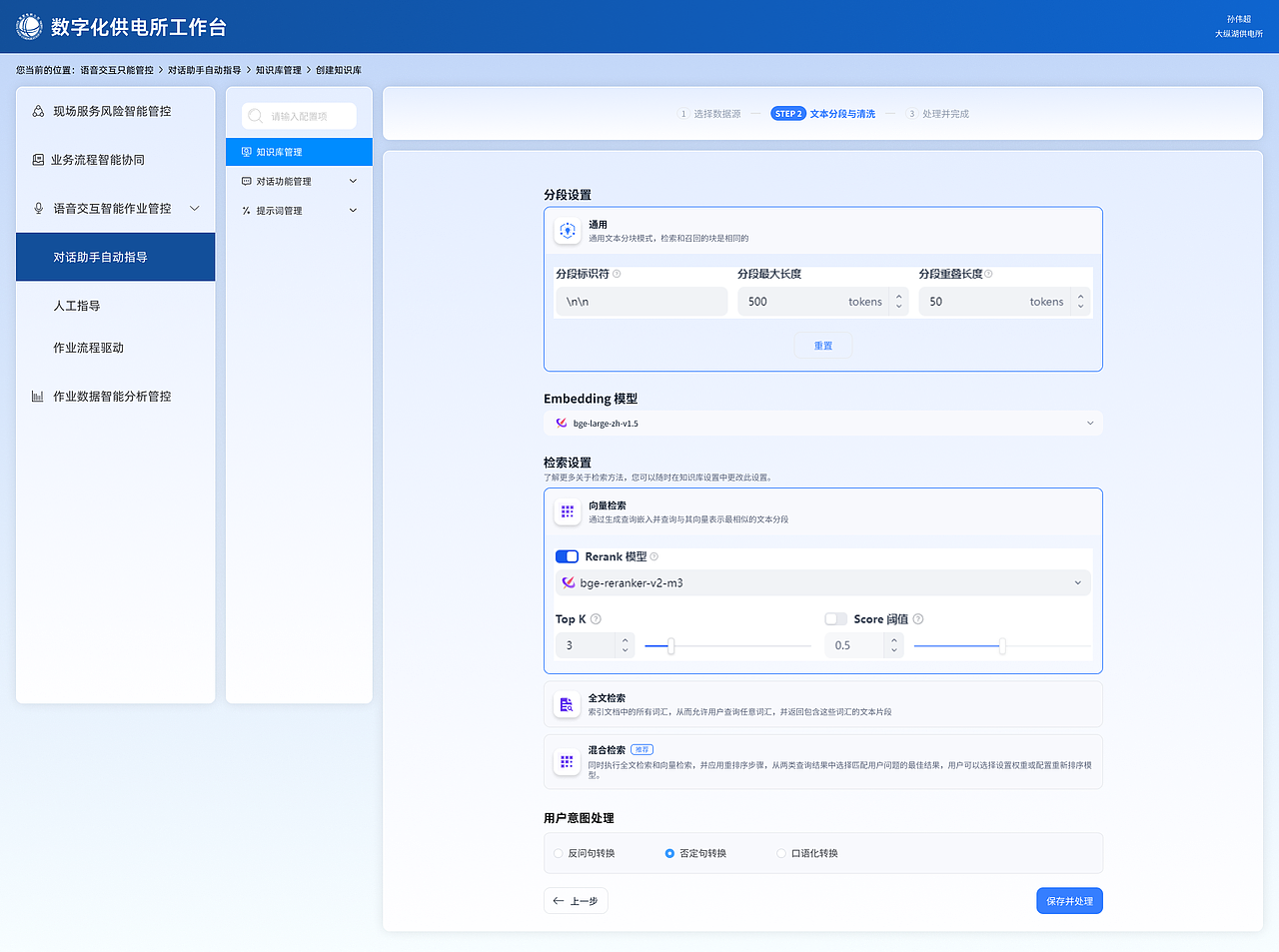The image size is (1279, 952).
Task: Click the 请输入配置项 search field
Action: (299, 116)
